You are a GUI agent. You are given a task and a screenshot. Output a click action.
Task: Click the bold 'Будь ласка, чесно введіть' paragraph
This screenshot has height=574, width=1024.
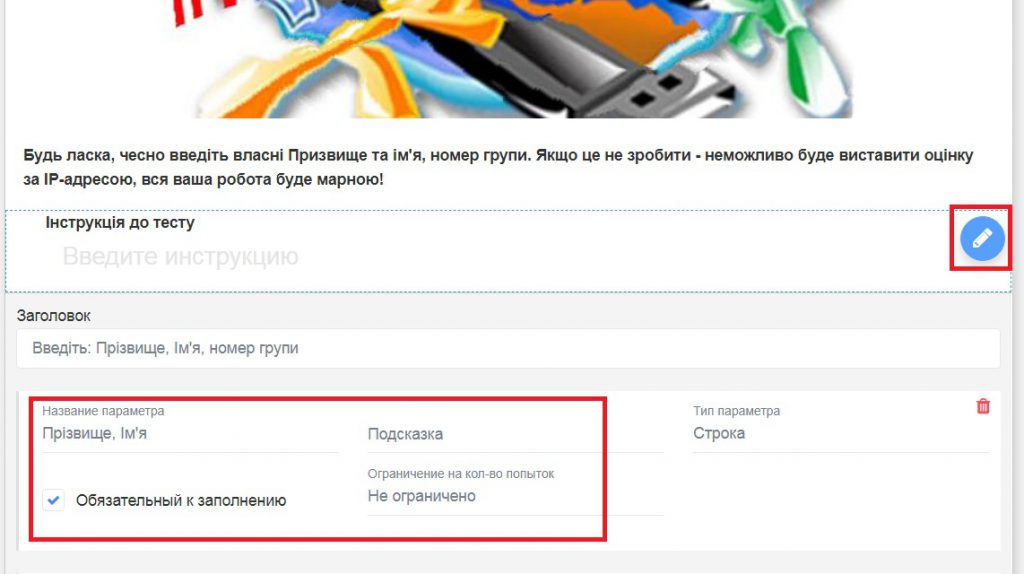tap(498, 167)
